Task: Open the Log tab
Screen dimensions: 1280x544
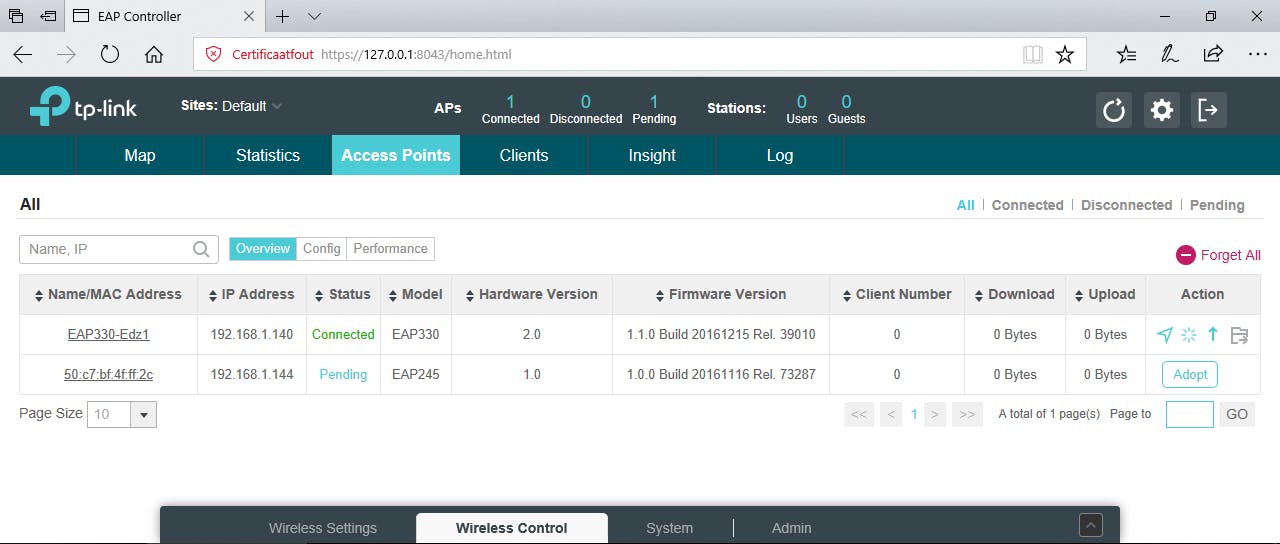Action: [x=780, y=155]
